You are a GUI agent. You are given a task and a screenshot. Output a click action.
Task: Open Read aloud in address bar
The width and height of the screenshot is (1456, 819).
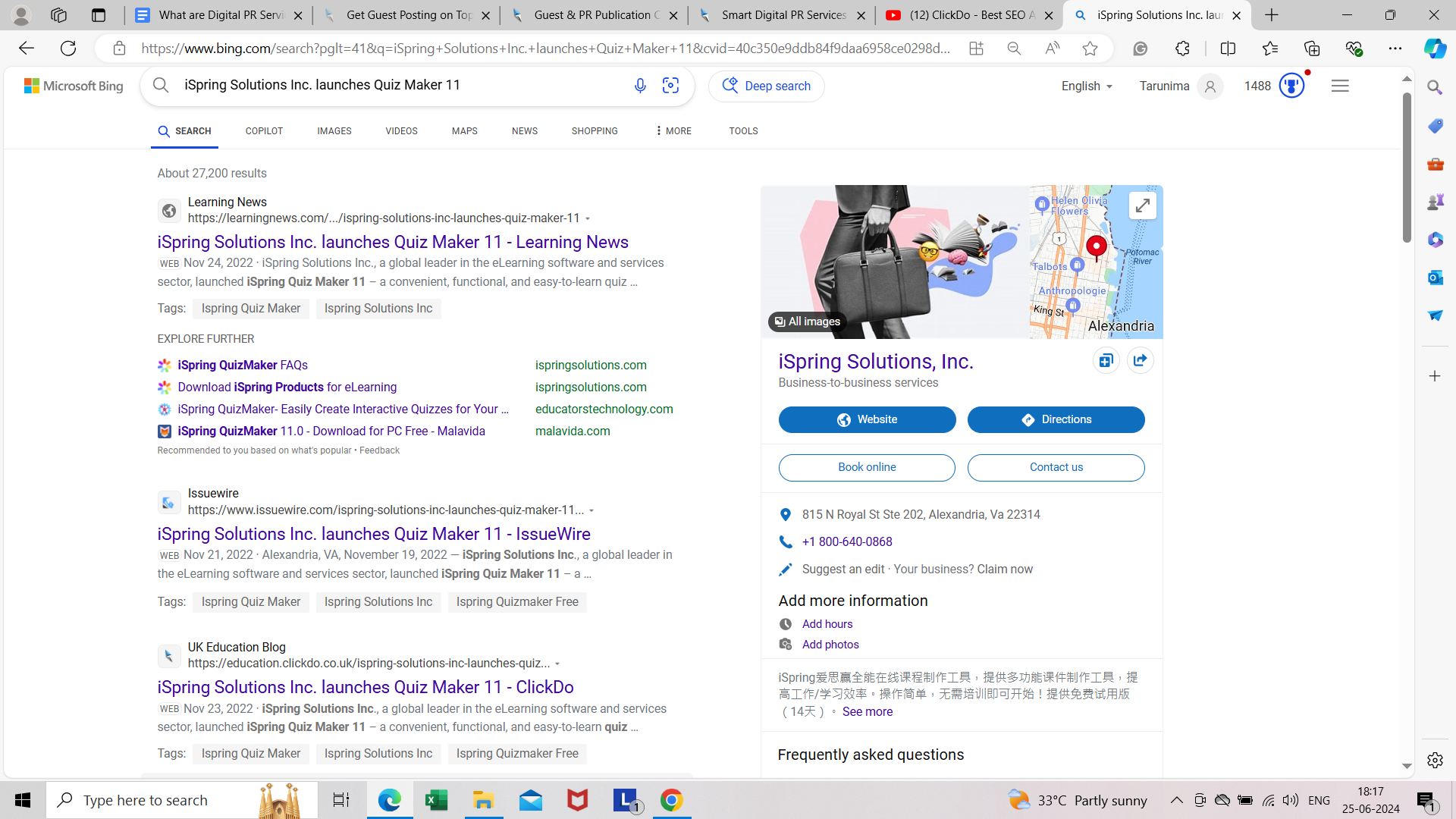point(1052,49)
